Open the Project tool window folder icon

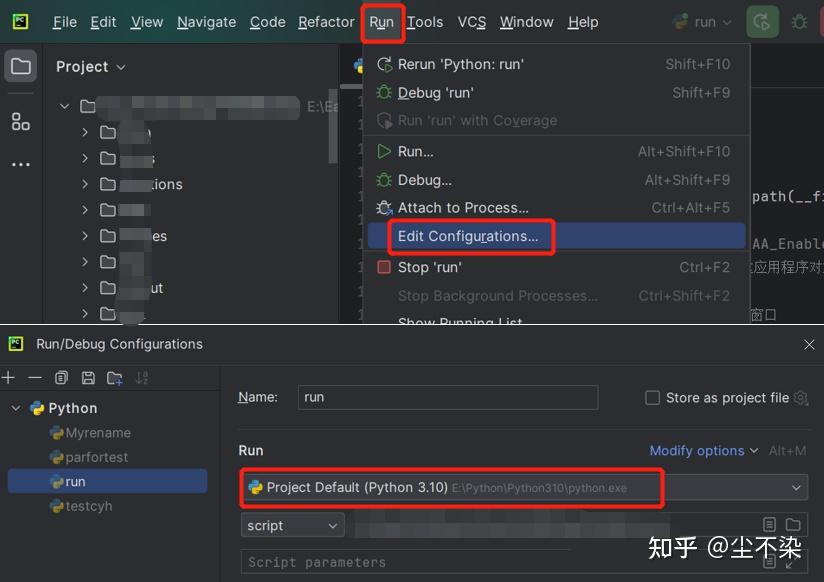(x=20, y=66)
